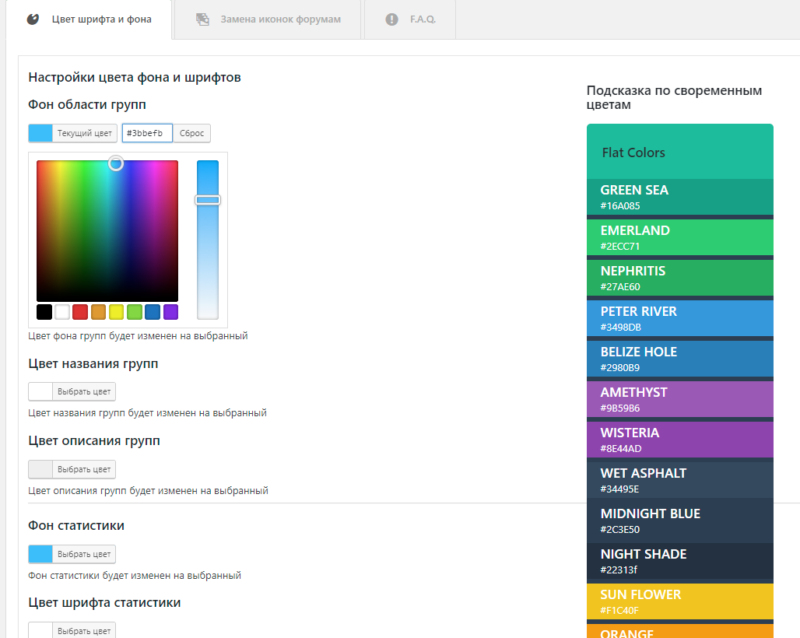This screenshot has height=638, width=800.
Task: Select the AMETHYST flat color block
Action: (679, 398)
